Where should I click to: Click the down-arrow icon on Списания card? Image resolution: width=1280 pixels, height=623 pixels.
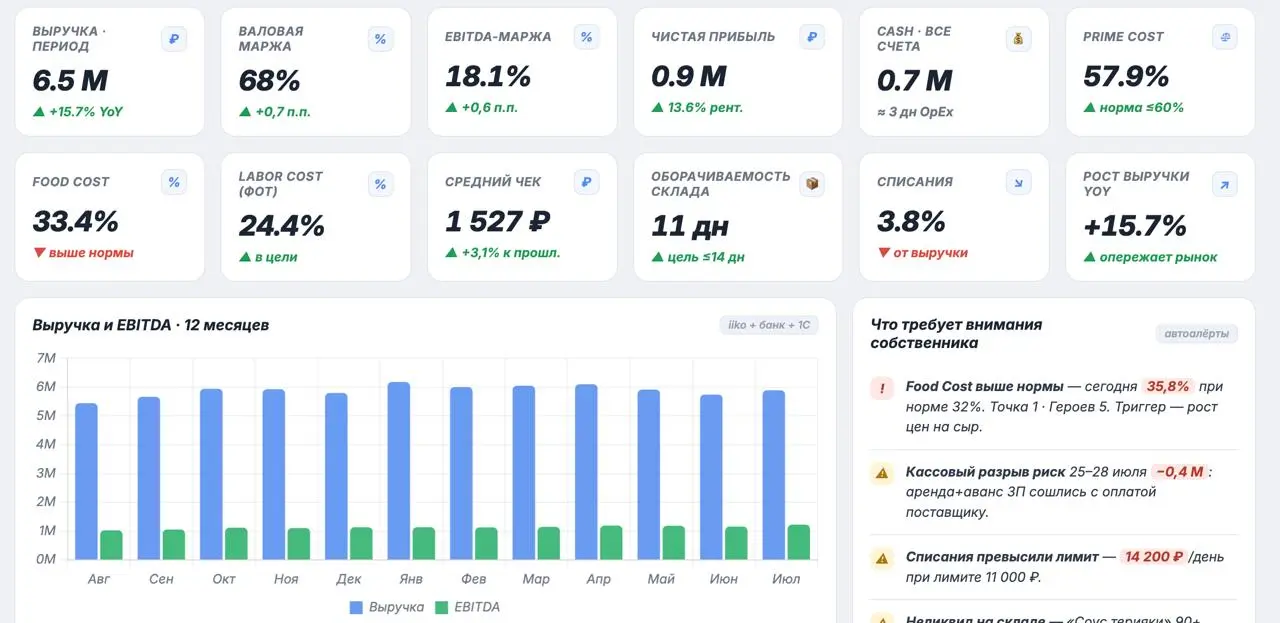click(1018, 182)
